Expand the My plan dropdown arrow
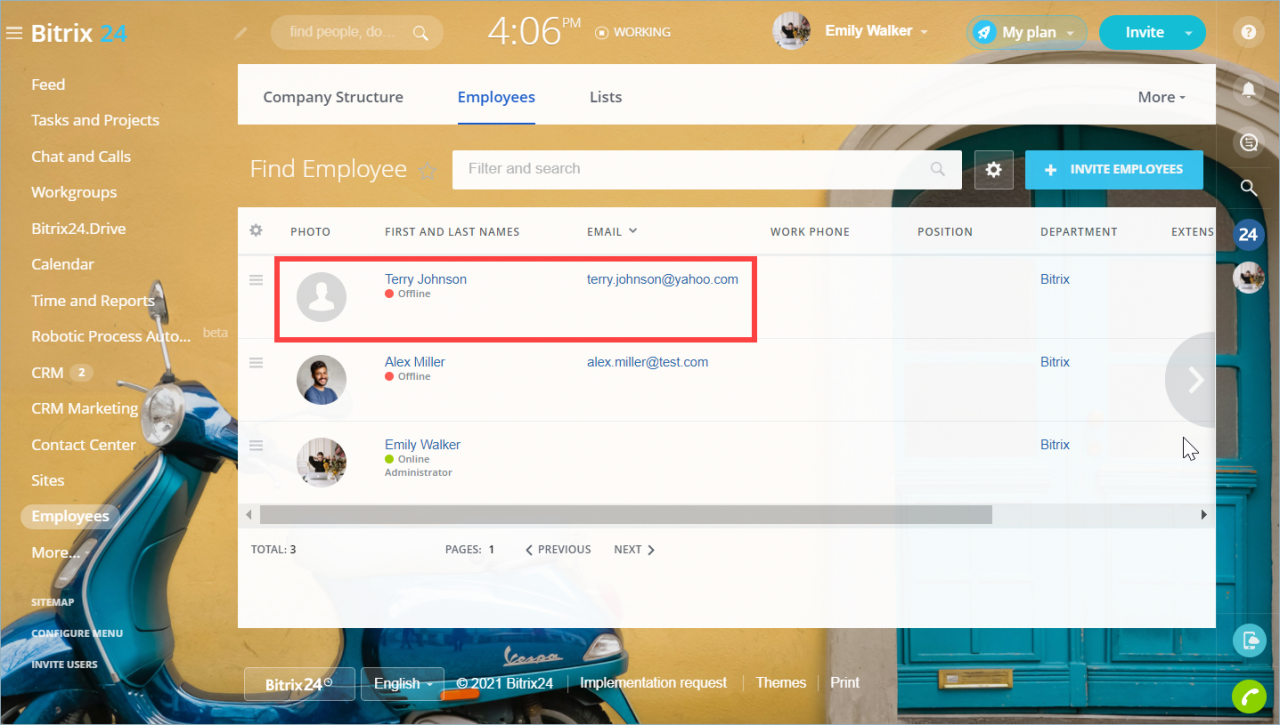Image resolution: width=1280 pixels, height=725 pixels. (1070, 33)
